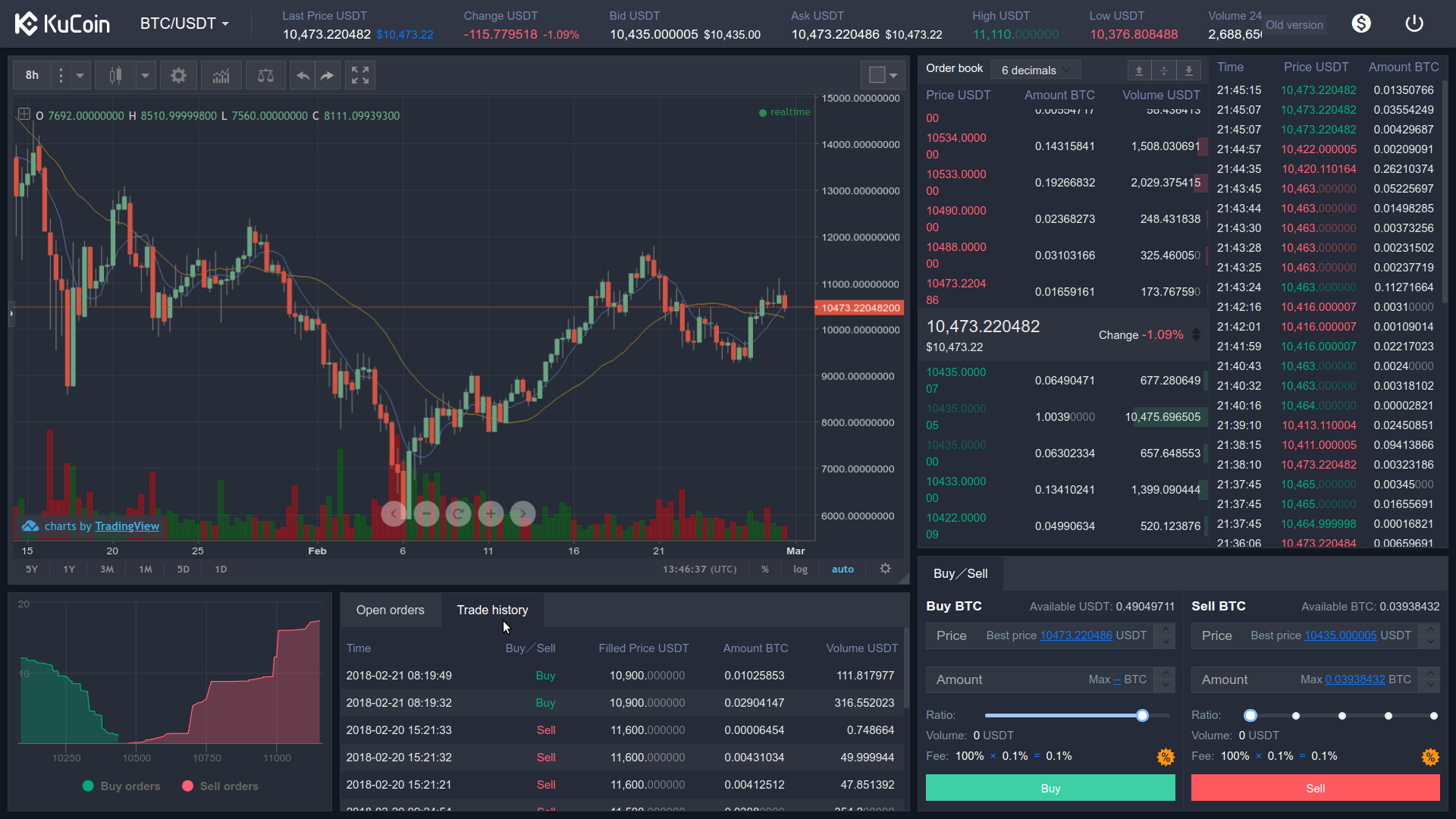Select the Trade history tab
Screen dimensions: 1456x819
pyautogui.click(x=492, y=610)
